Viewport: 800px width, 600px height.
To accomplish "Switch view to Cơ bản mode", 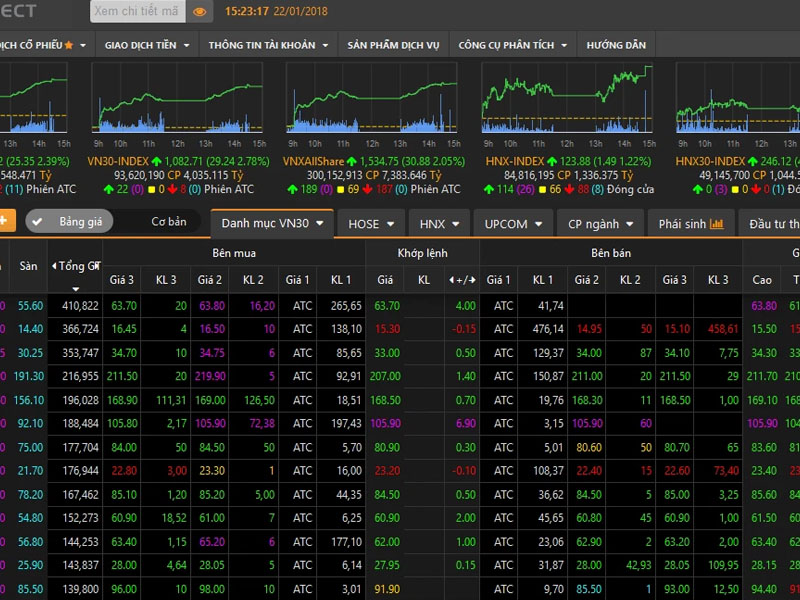I will point(168,221).
